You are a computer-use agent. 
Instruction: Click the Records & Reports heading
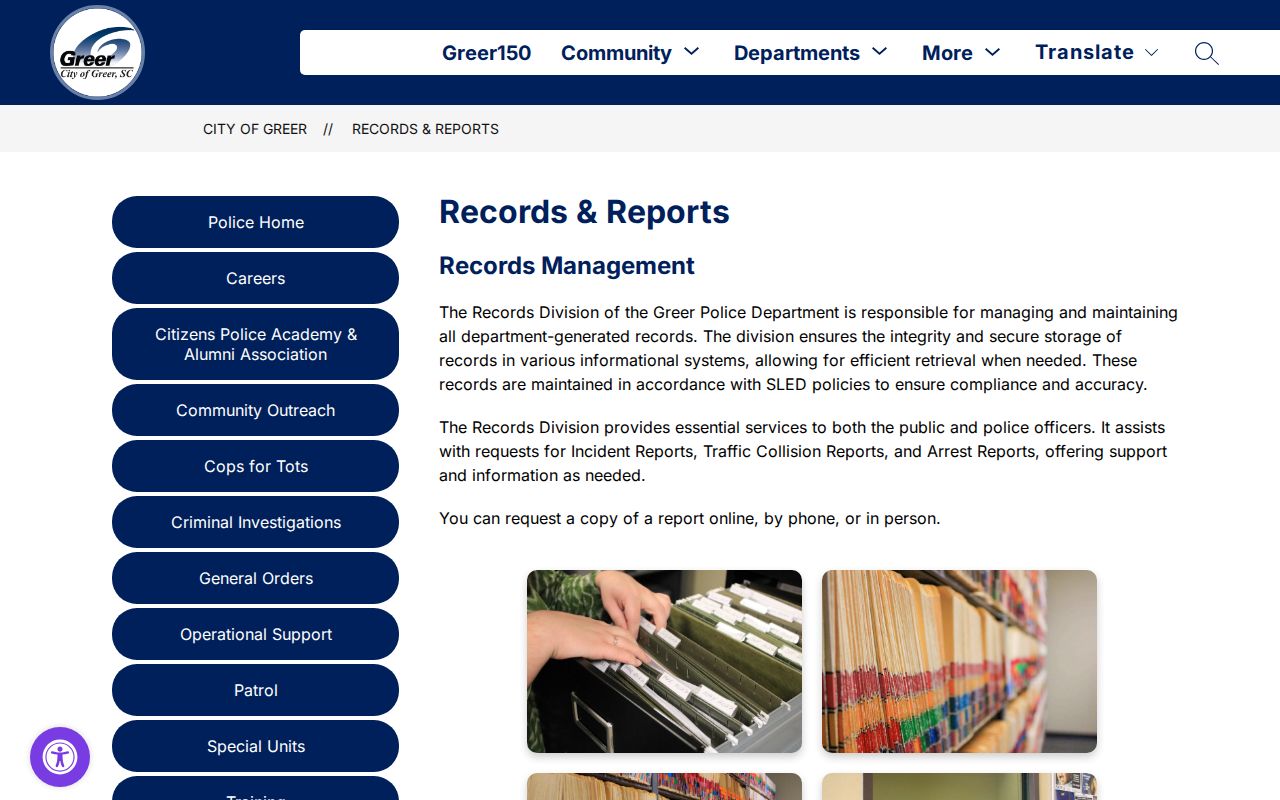584,212
